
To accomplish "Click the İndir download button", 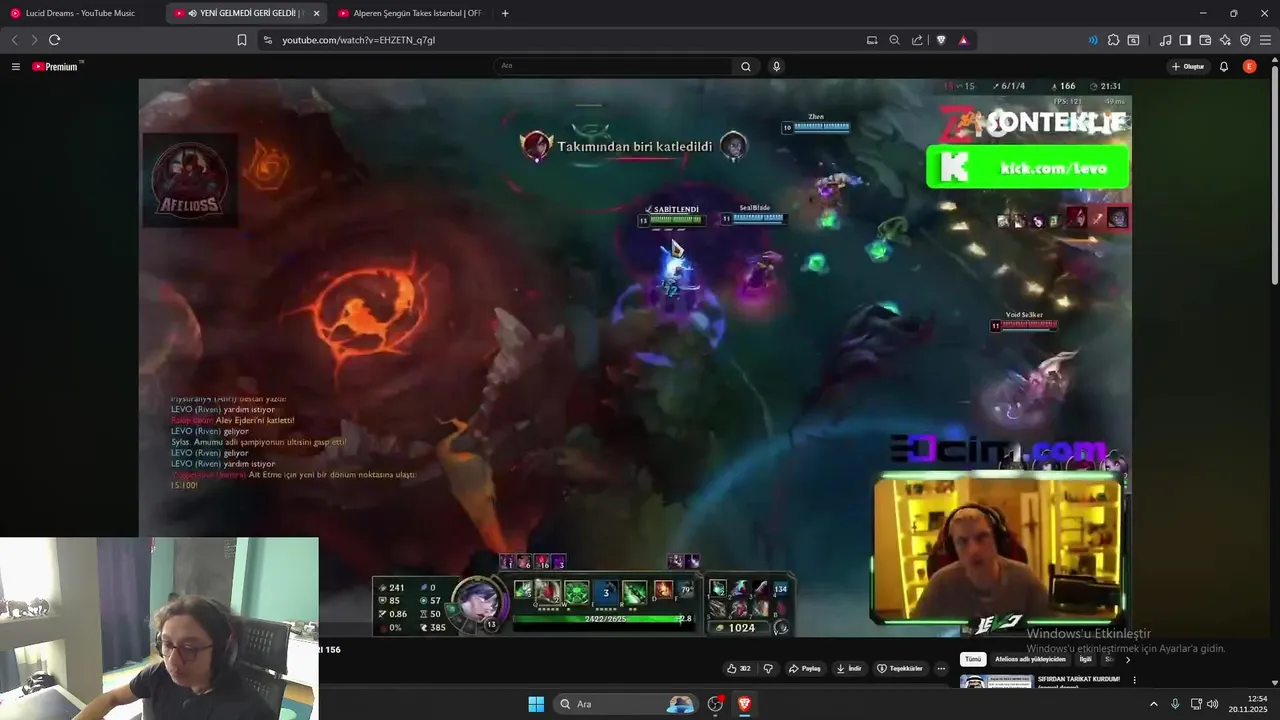I will pos(849,668).
